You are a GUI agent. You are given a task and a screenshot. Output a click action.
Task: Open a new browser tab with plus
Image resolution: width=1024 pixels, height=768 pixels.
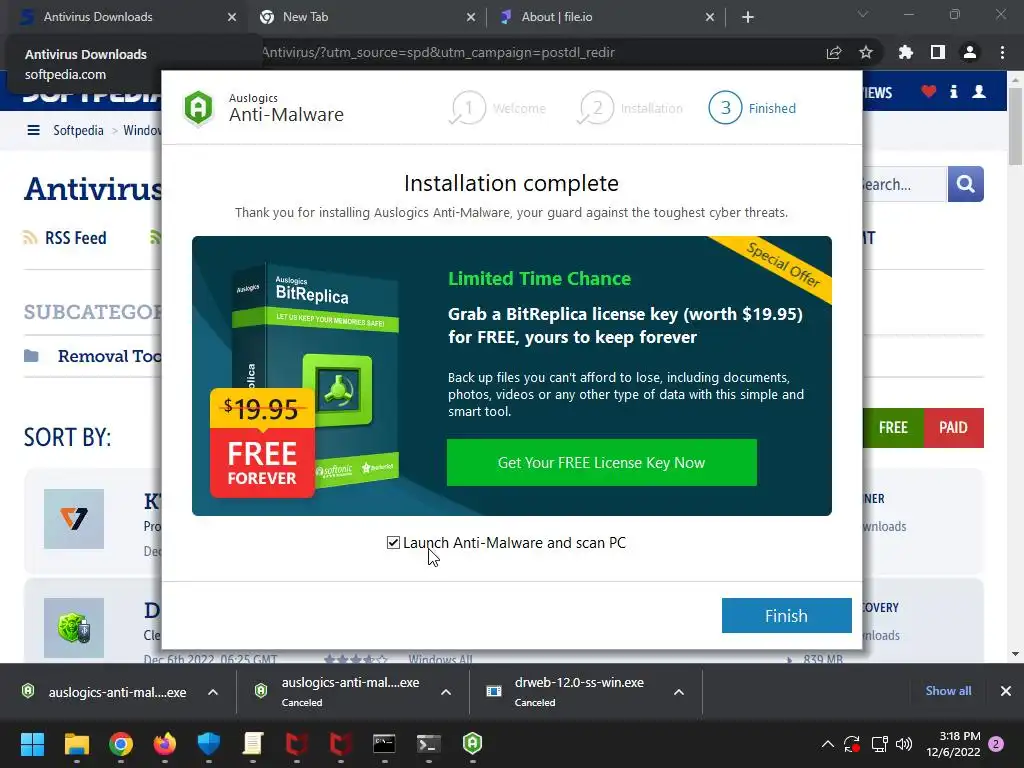[x=748, y=17]
